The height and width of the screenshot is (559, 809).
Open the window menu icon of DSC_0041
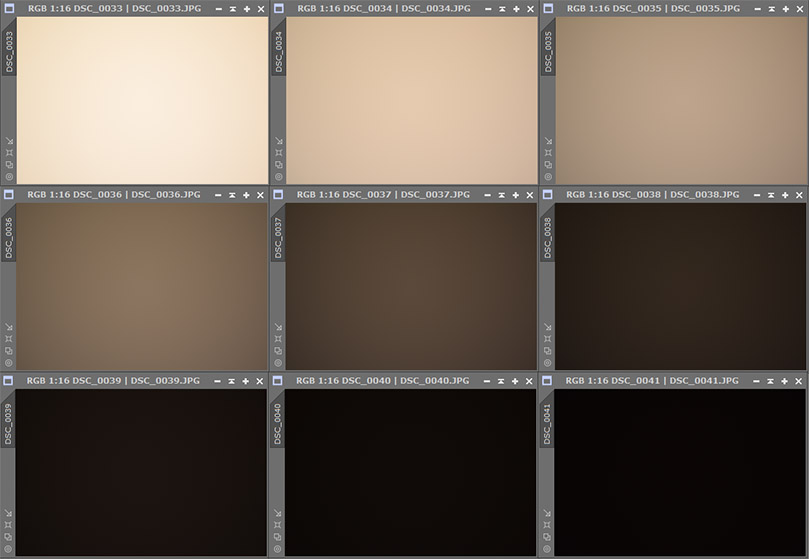point(547,381)
